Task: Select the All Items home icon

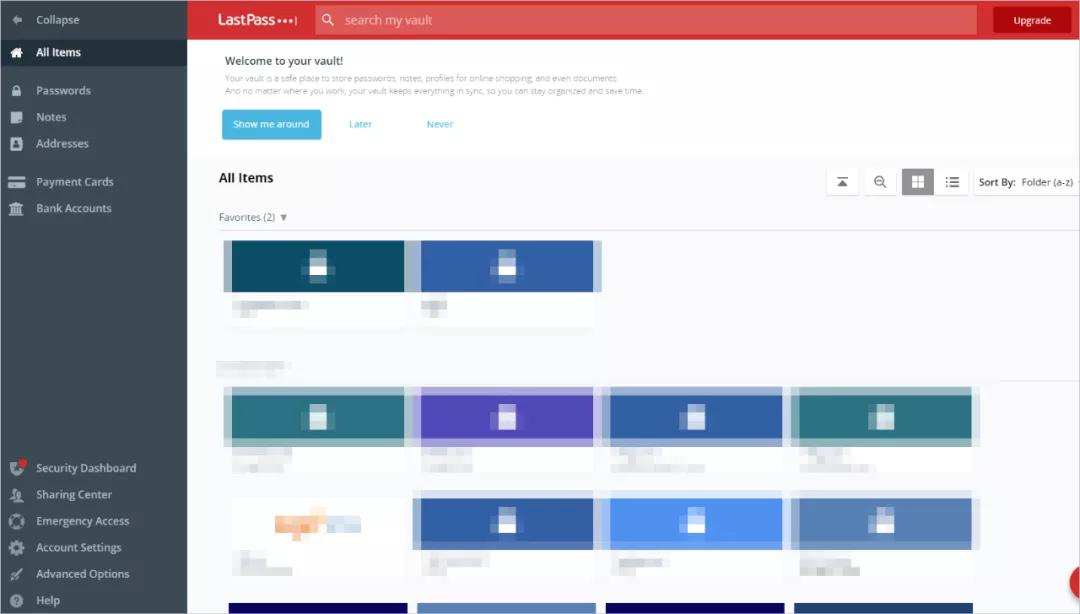Action: pos(16,53)
